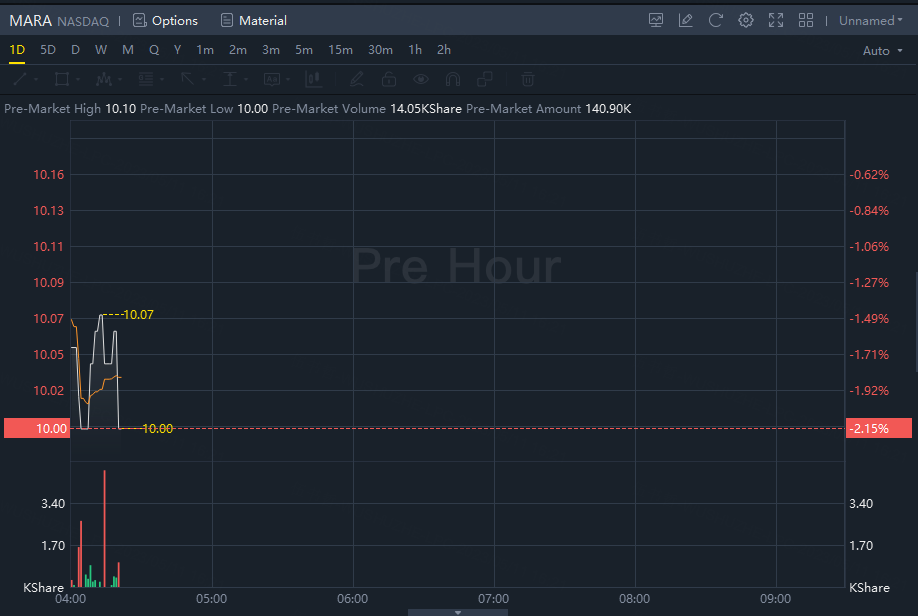Click the Pre-Market High 10.10 value

[121, 109]
